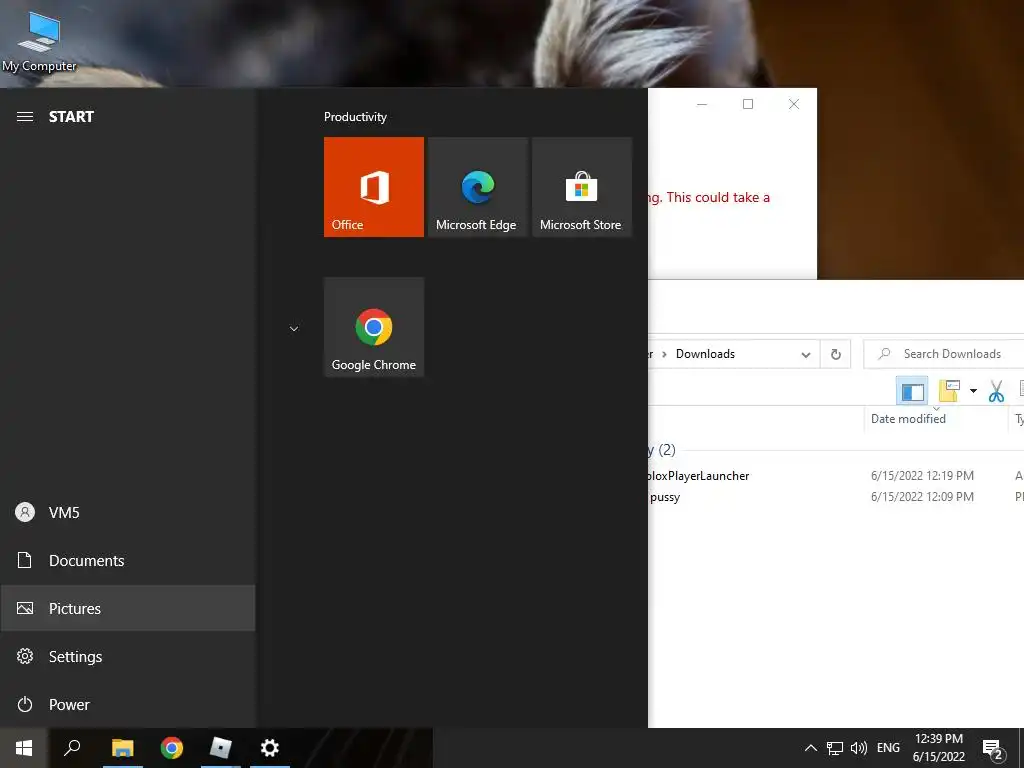Image resolution: width=1024 pixels, height=768 pixels.
Task: Open Documents from Start sidebar
Action: click(127, 560)
